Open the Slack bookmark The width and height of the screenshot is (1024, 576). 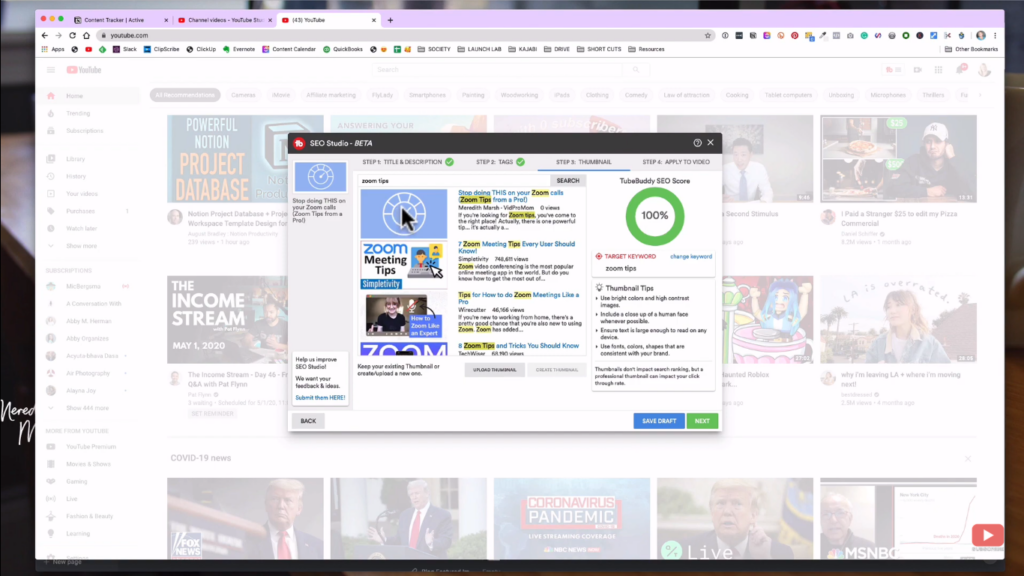(x=125, y=49)
